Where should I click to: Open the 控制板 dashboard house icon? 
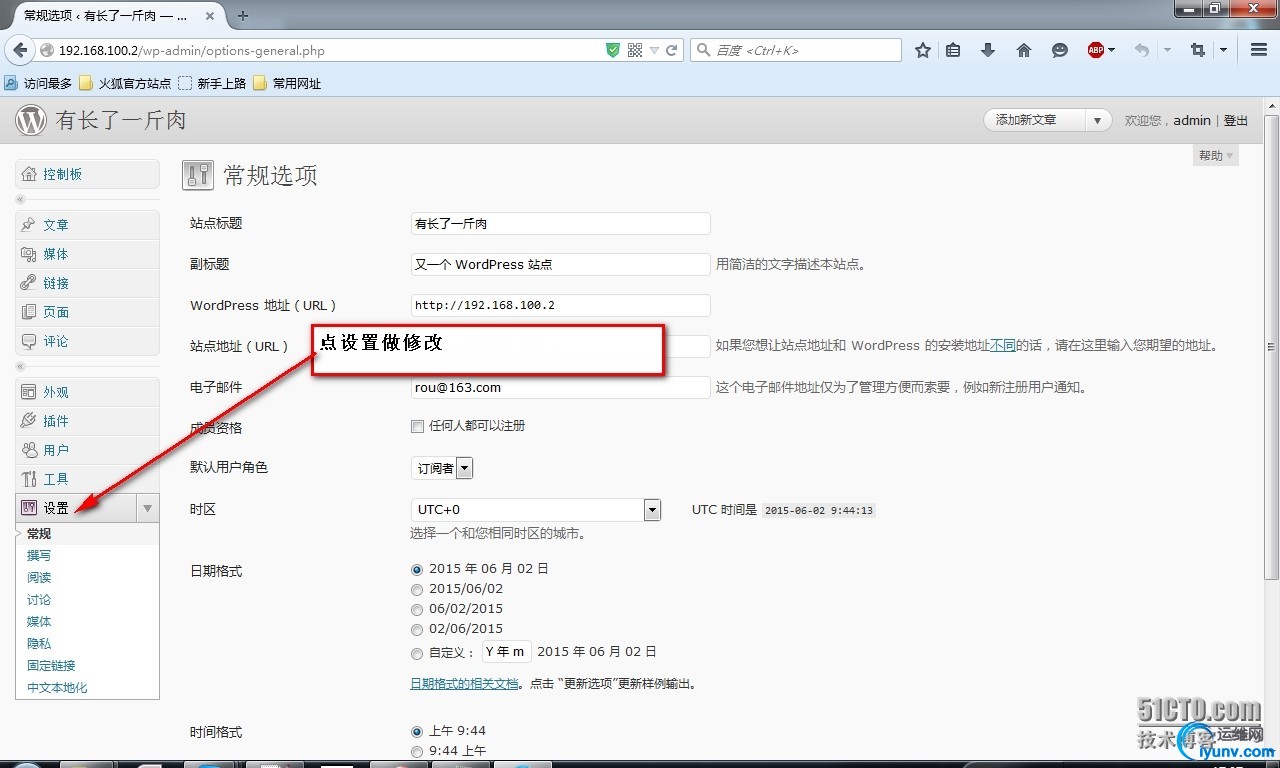tap(29, 174)
